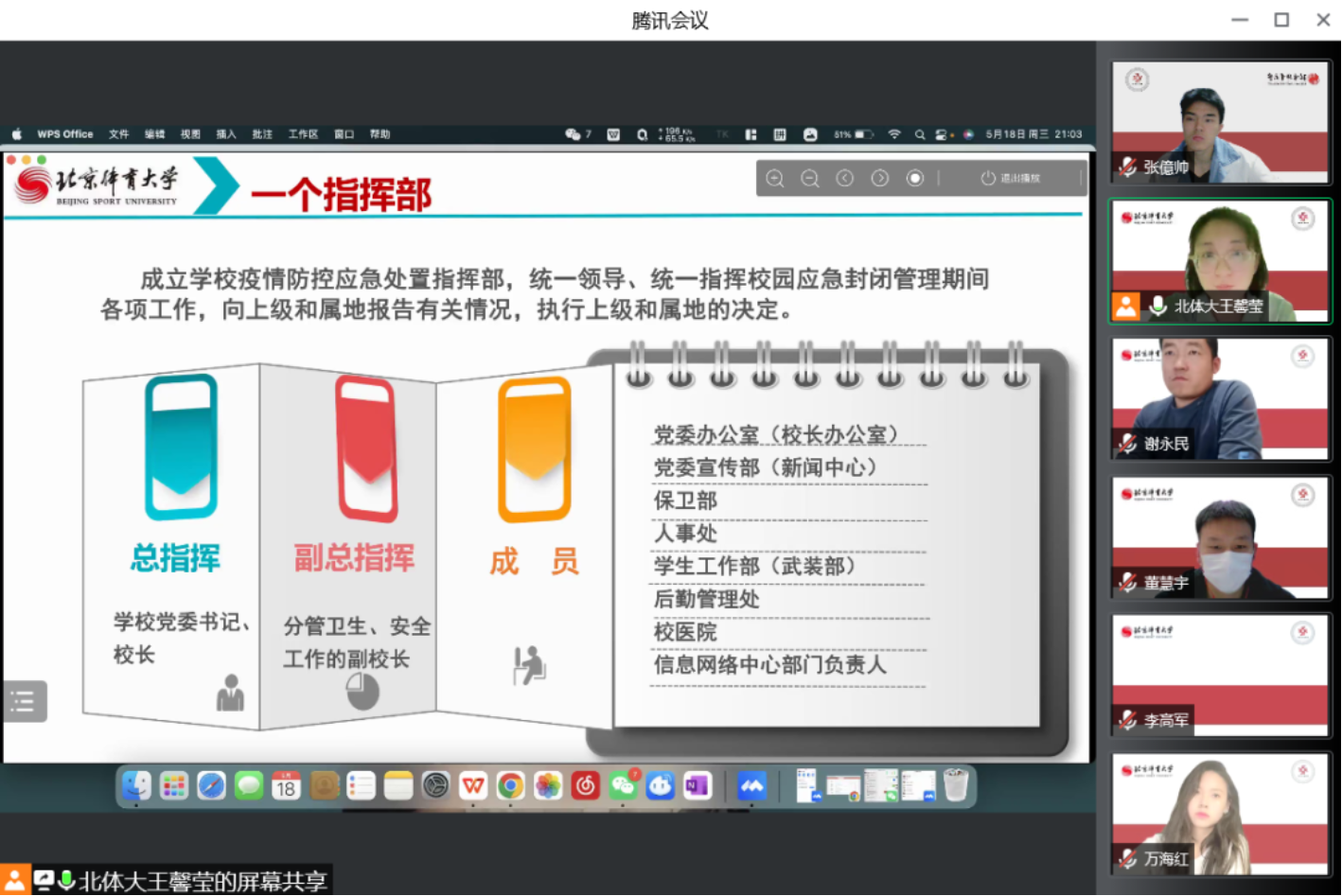Click the 北体大王馨莹的屏幕共享 label
1342x896 pixels.
pyautogui.click(x=203, y=882)
